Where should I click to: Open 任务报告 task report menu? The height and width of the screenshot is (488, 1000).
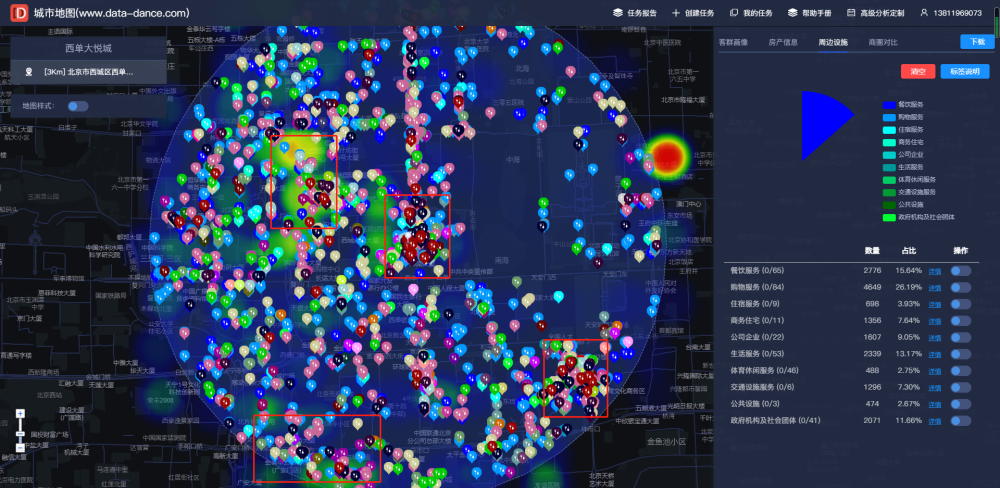pyautogui.click(x=635, y=13)
